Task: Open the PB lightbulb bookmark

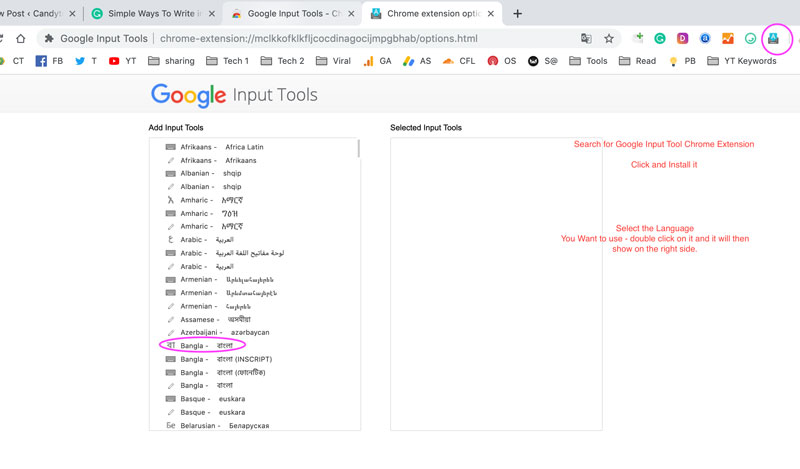Action: coord(682,61)
